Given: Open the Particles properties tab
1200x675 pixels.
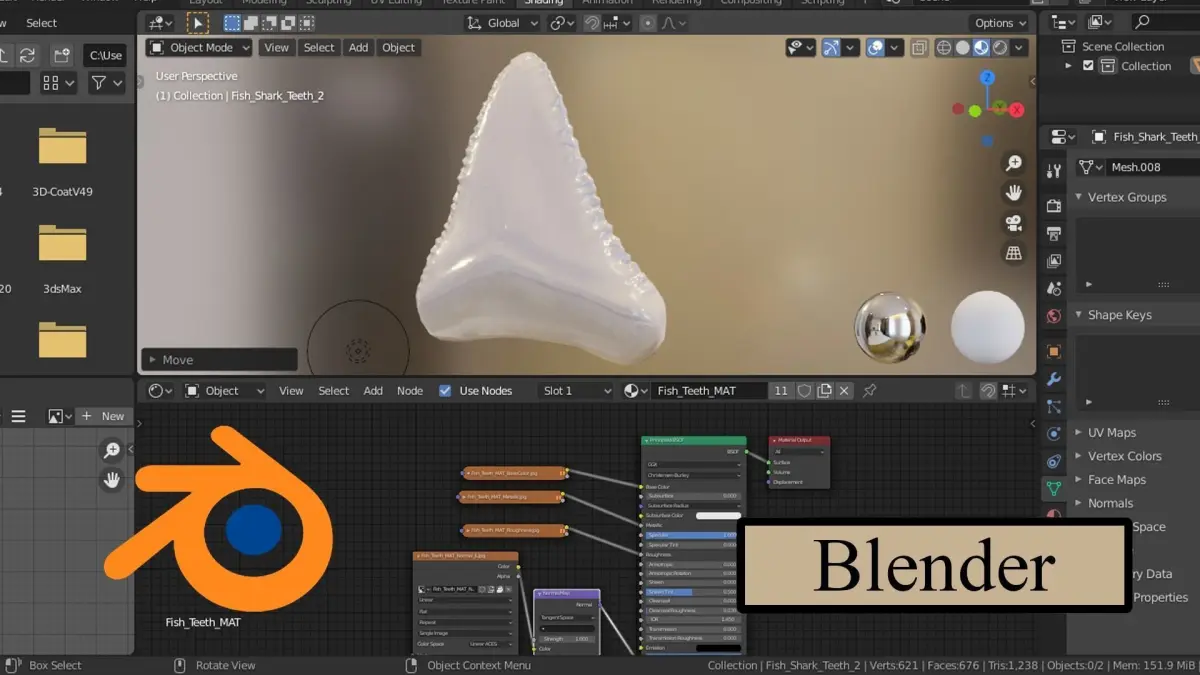Looking at the screenshot, I should point(1053,406).
